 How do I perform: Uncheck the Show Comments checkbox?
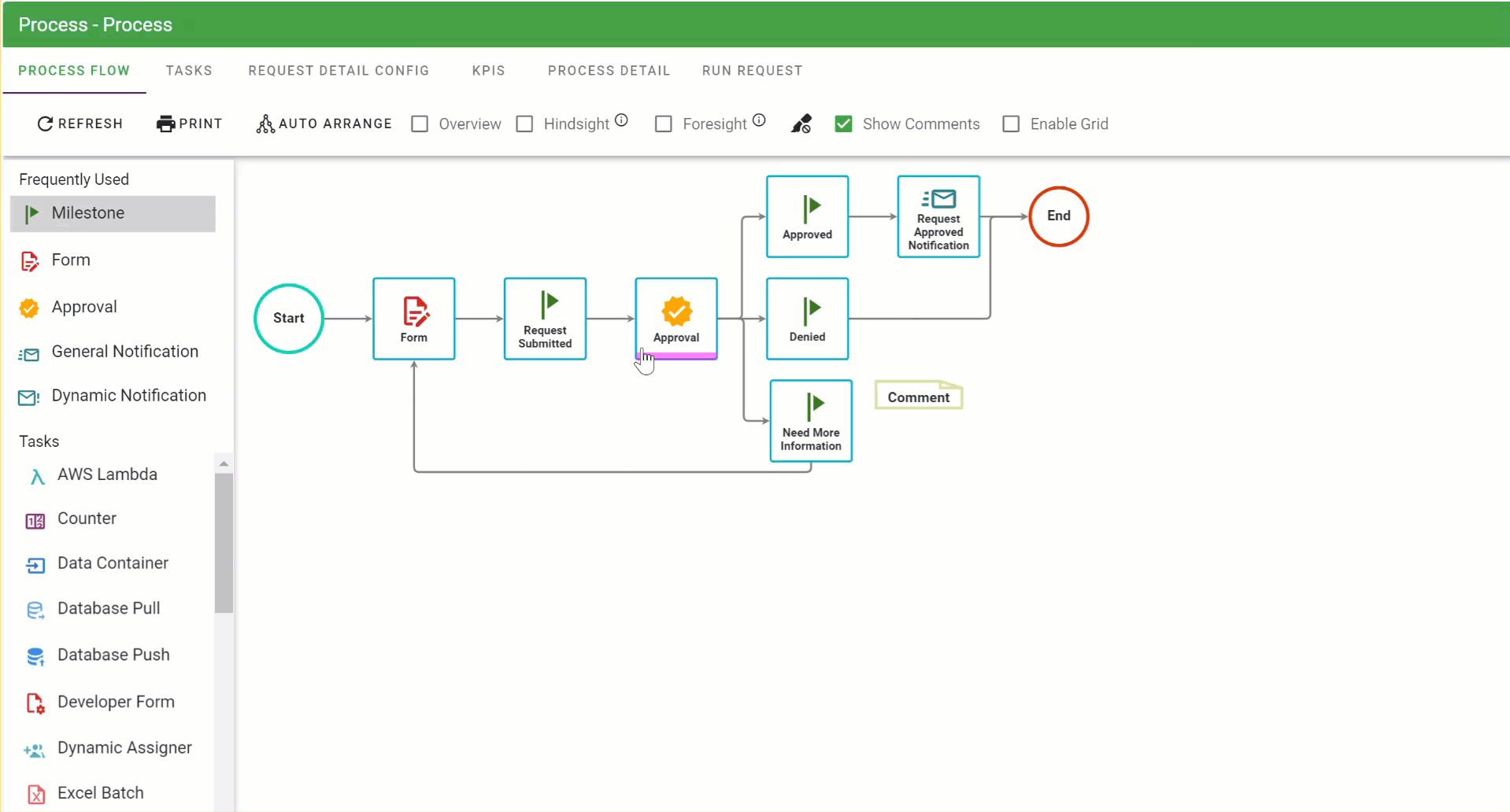843,124
